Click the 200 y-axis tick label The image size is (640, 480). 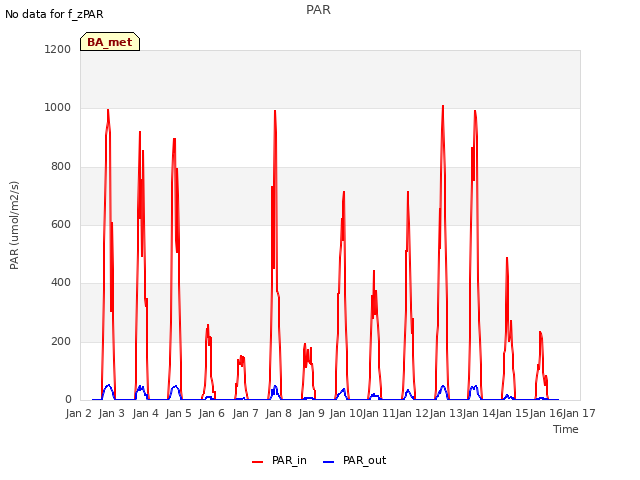(x=61, y=341)
